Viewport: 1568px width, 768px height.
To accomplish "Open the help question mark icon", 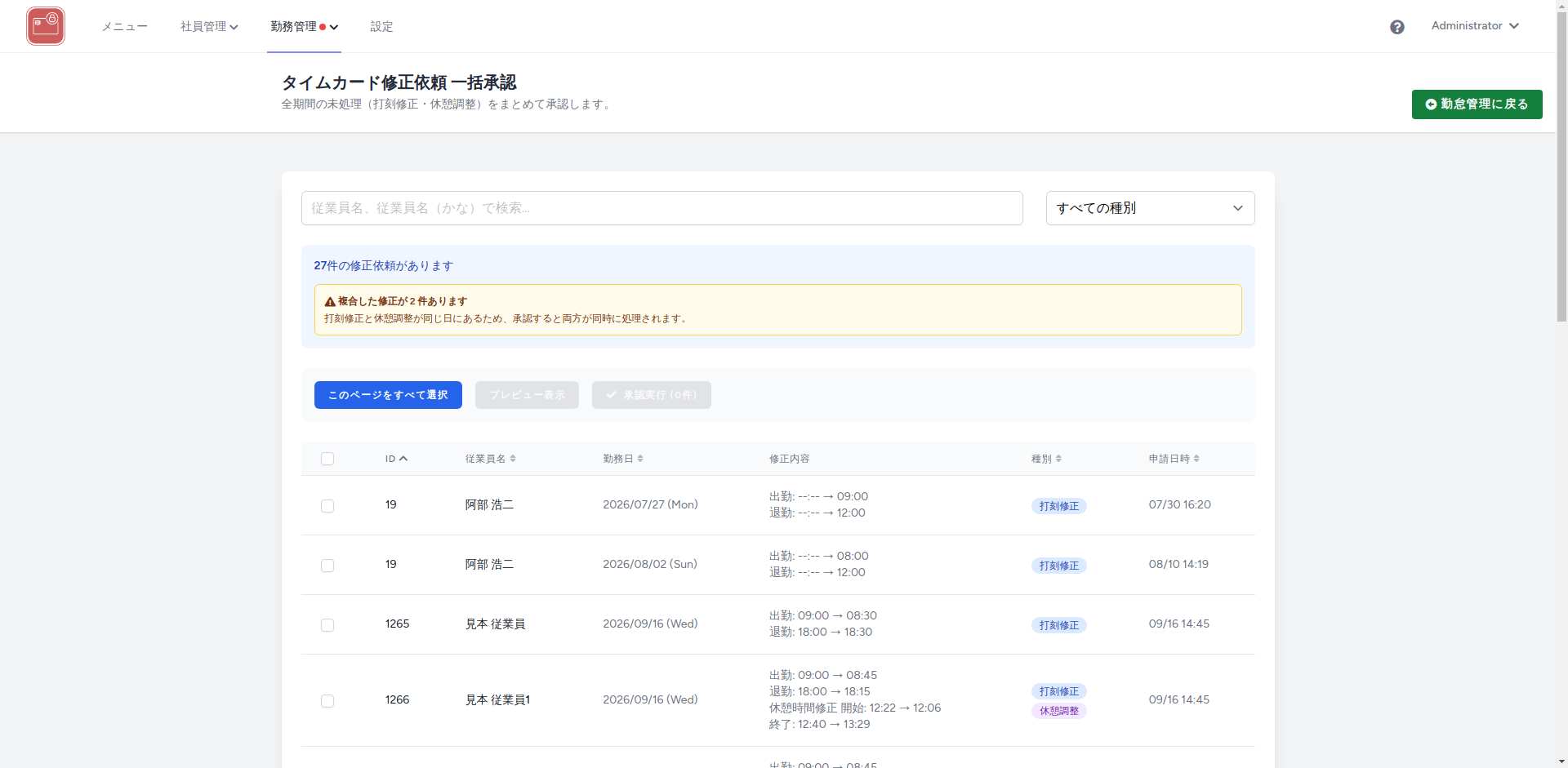I will click(x=1397, y=27).
